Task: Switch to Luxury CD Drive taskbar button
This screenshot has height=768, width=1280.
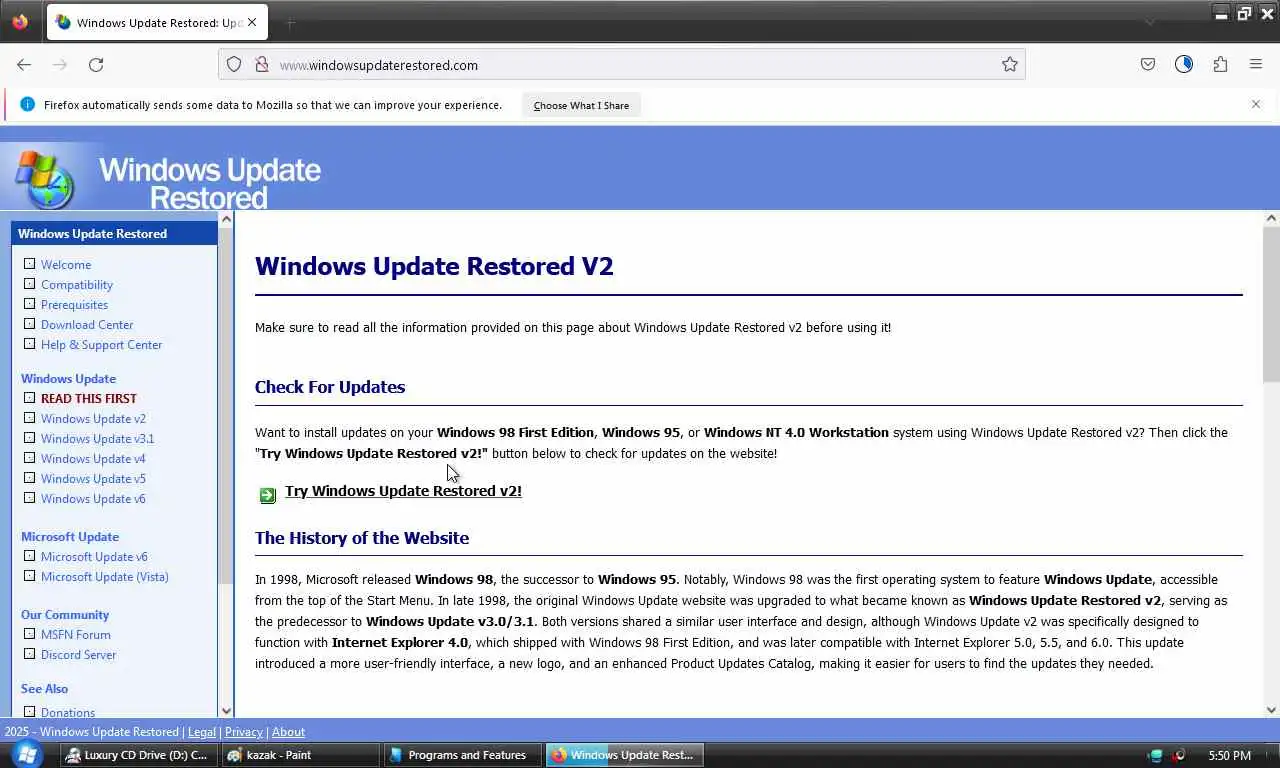Action: [x=138, y=755]
